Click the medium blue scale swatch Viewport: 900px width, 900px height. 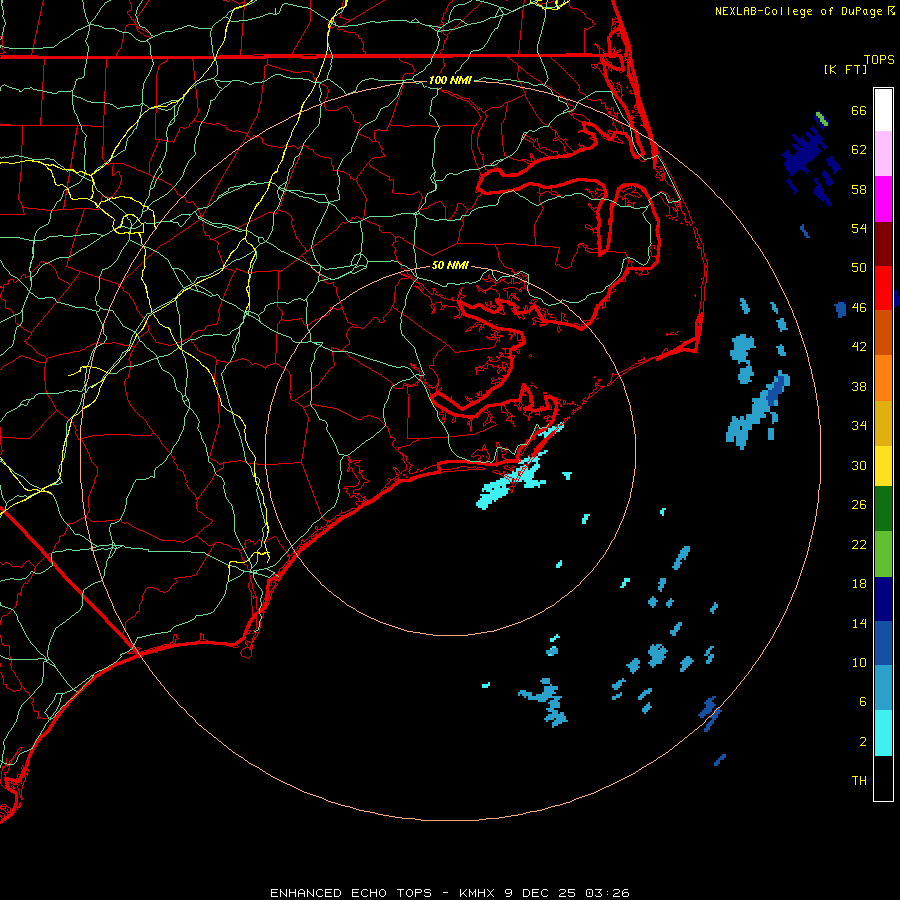point(883,643)
